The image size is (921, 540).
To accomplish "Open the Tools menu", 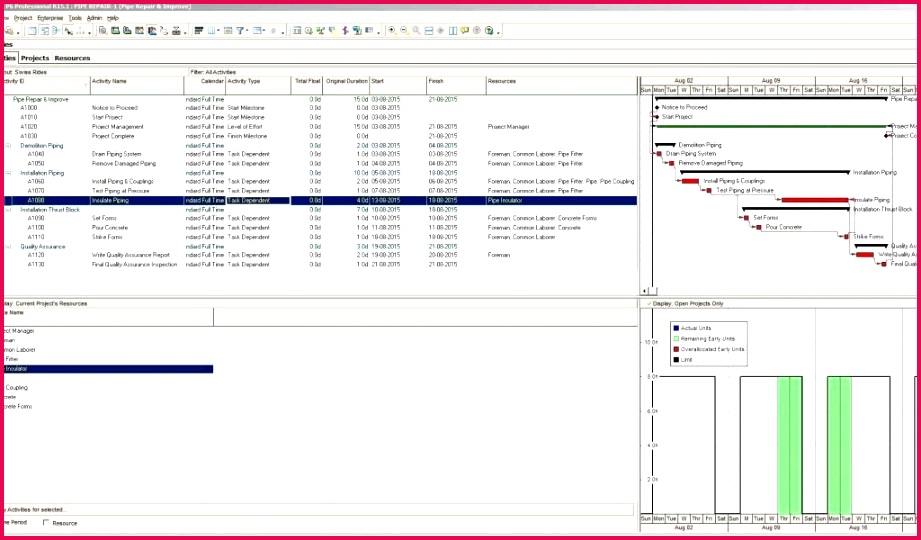I will (x=75, y=18).
